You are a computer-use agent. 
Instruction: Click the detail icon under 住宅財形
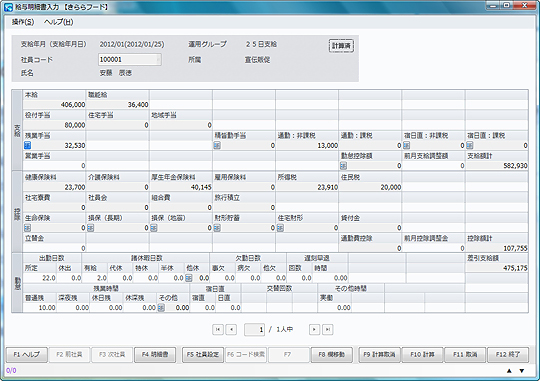pos(280,228)
